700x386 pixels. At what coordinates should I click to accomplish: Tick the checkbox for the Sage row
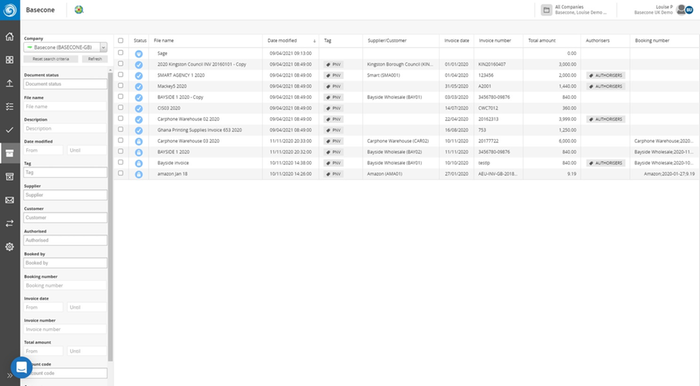coord(121,53)
